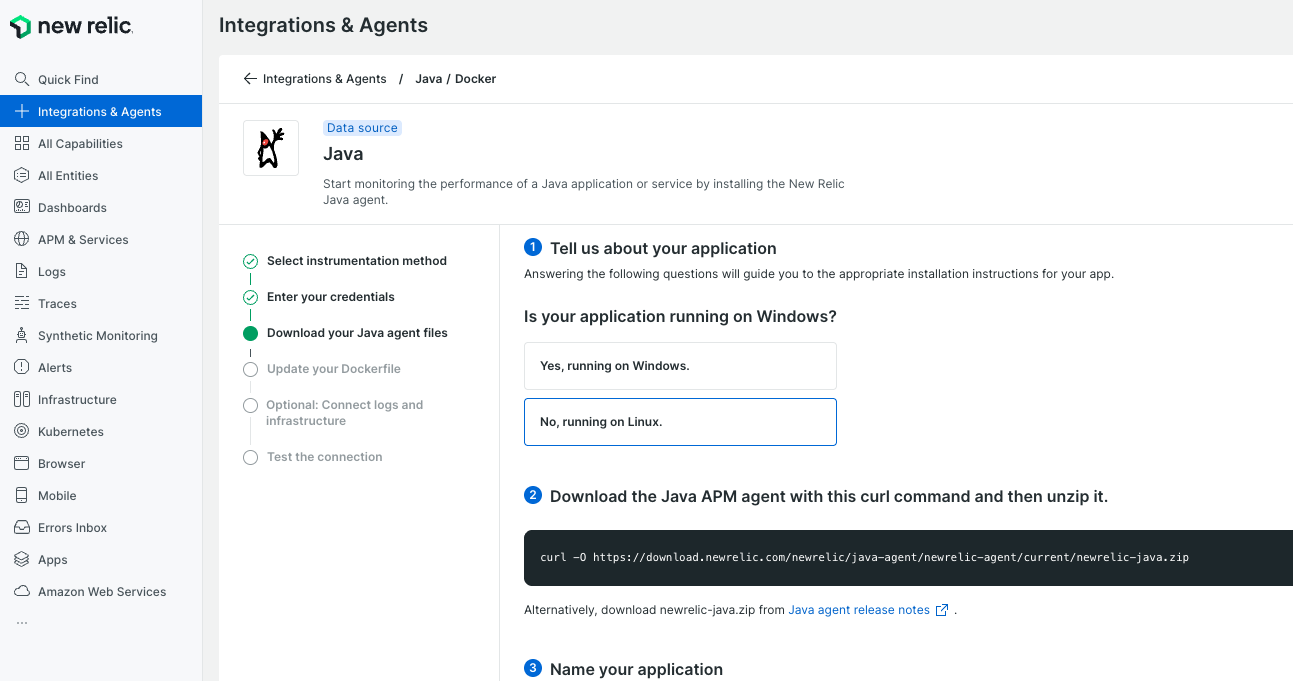
Task: Navigate to Synthetic Monitoring
Action: tap(101, 335)
